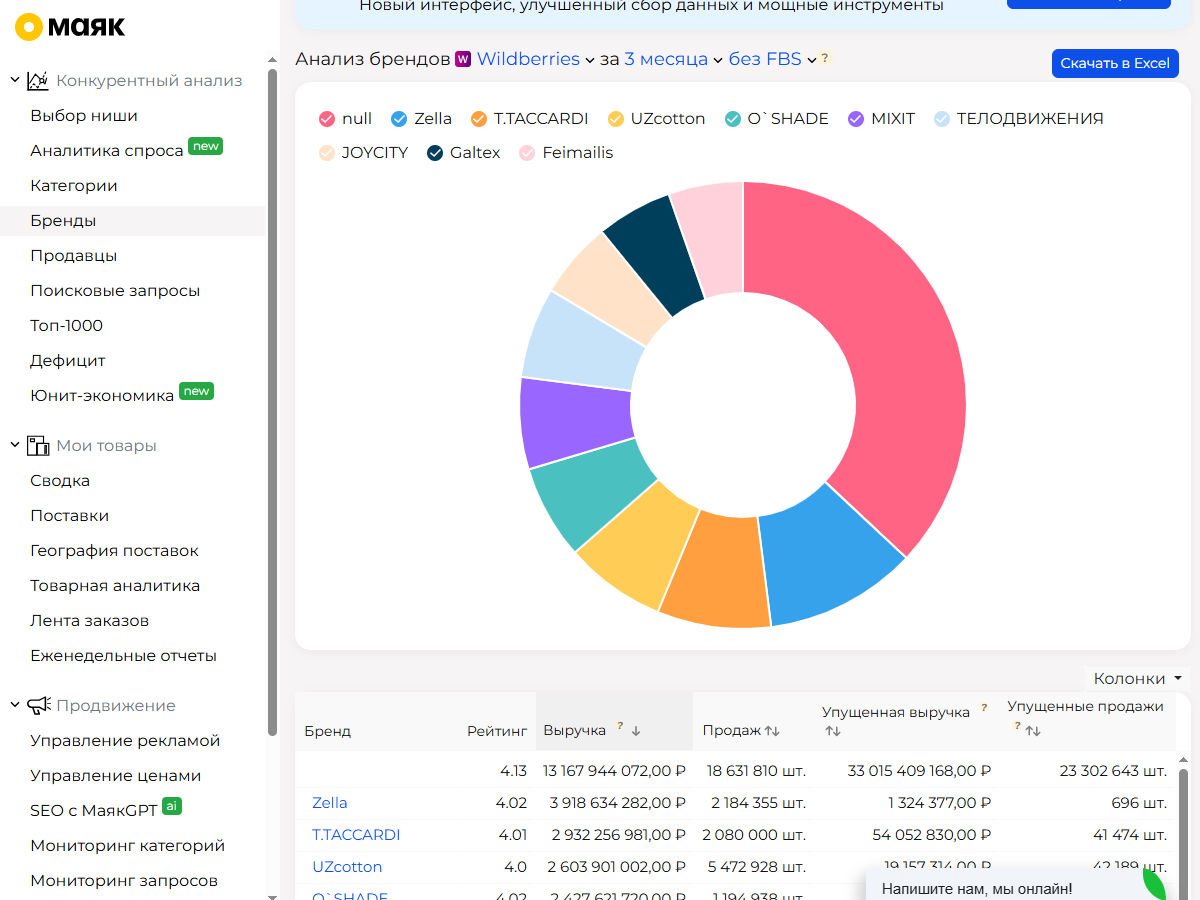Open Продавцы in the sidebar menu

(74, 255)
